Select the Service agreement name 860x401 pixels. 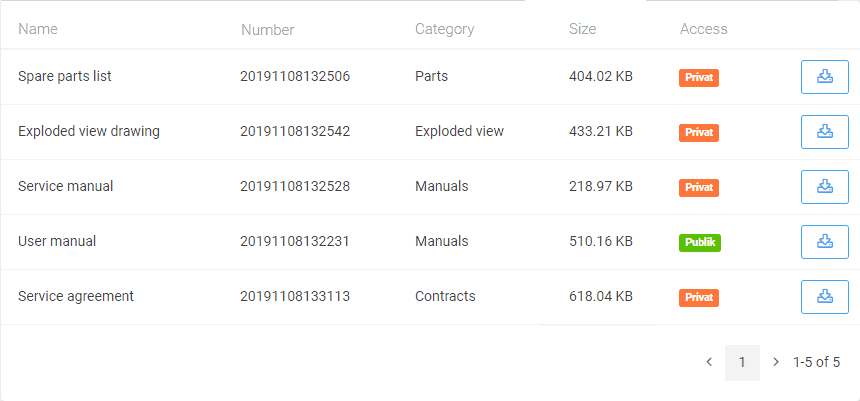(76, 296)
